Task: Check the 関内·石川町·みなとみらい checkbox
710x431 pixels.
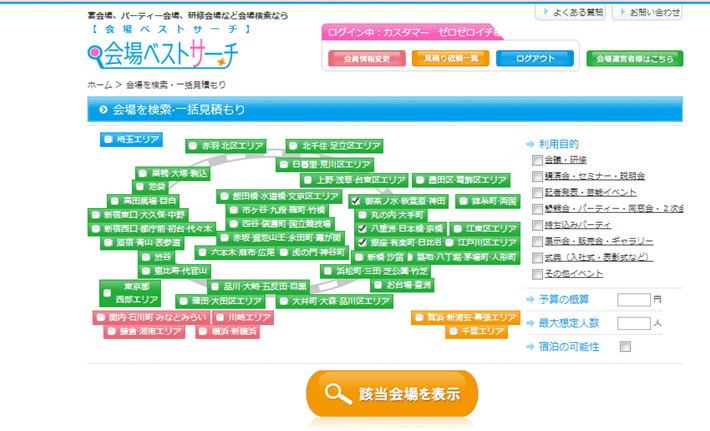Action: tap(101, 317)
